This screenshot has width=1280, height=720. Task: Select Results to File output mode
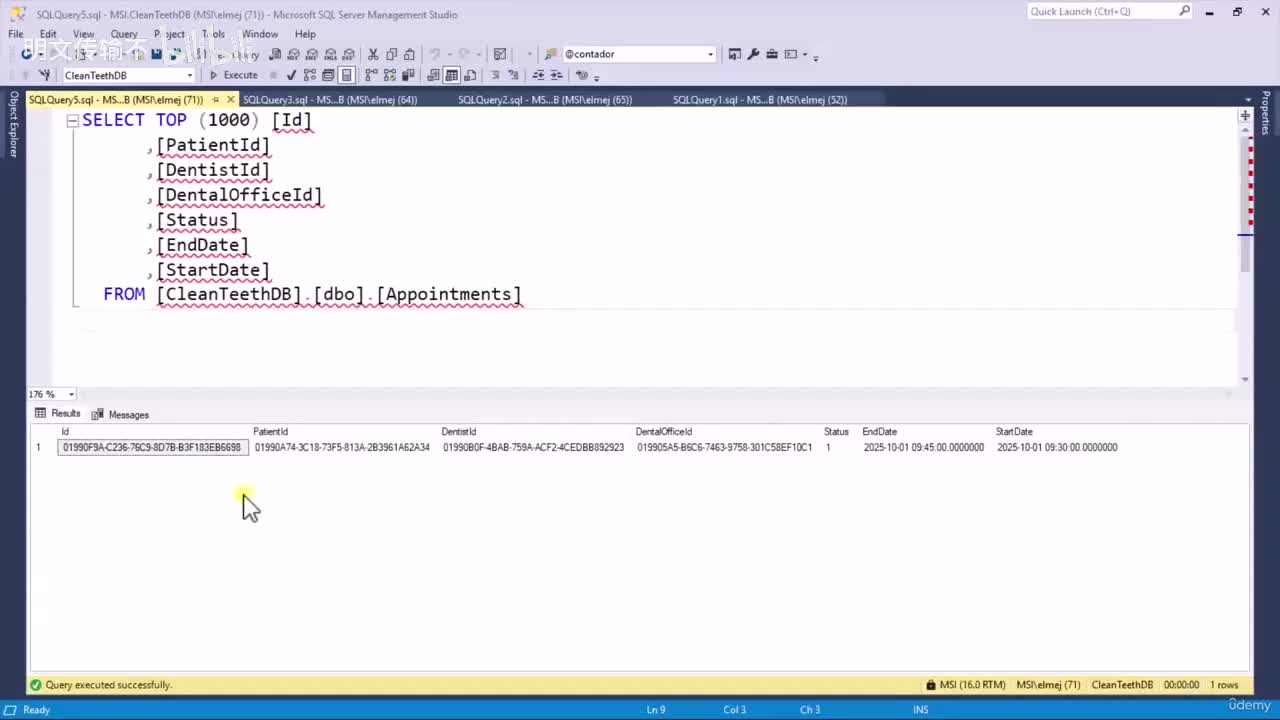pos(470,75)
